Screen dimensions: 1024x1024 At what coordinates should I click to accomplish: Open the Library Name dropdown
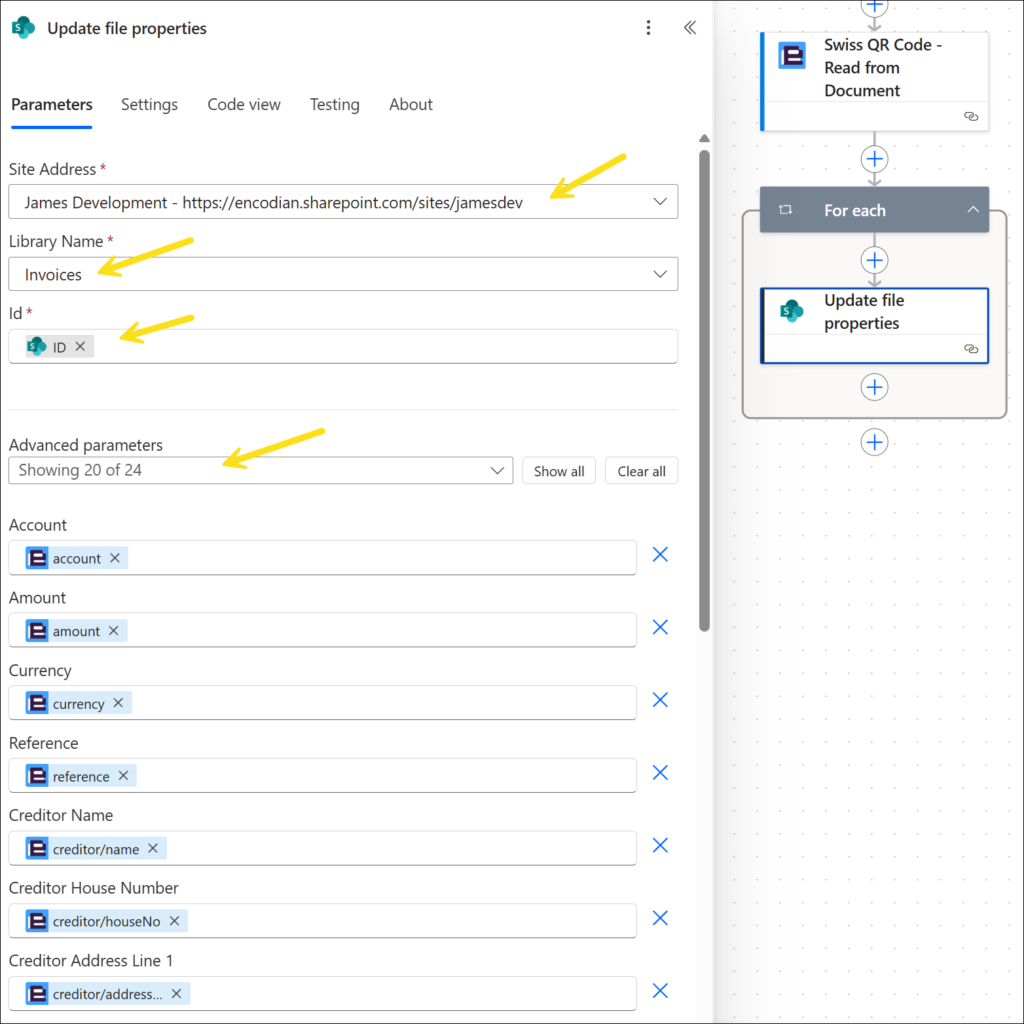click(659, 274)
